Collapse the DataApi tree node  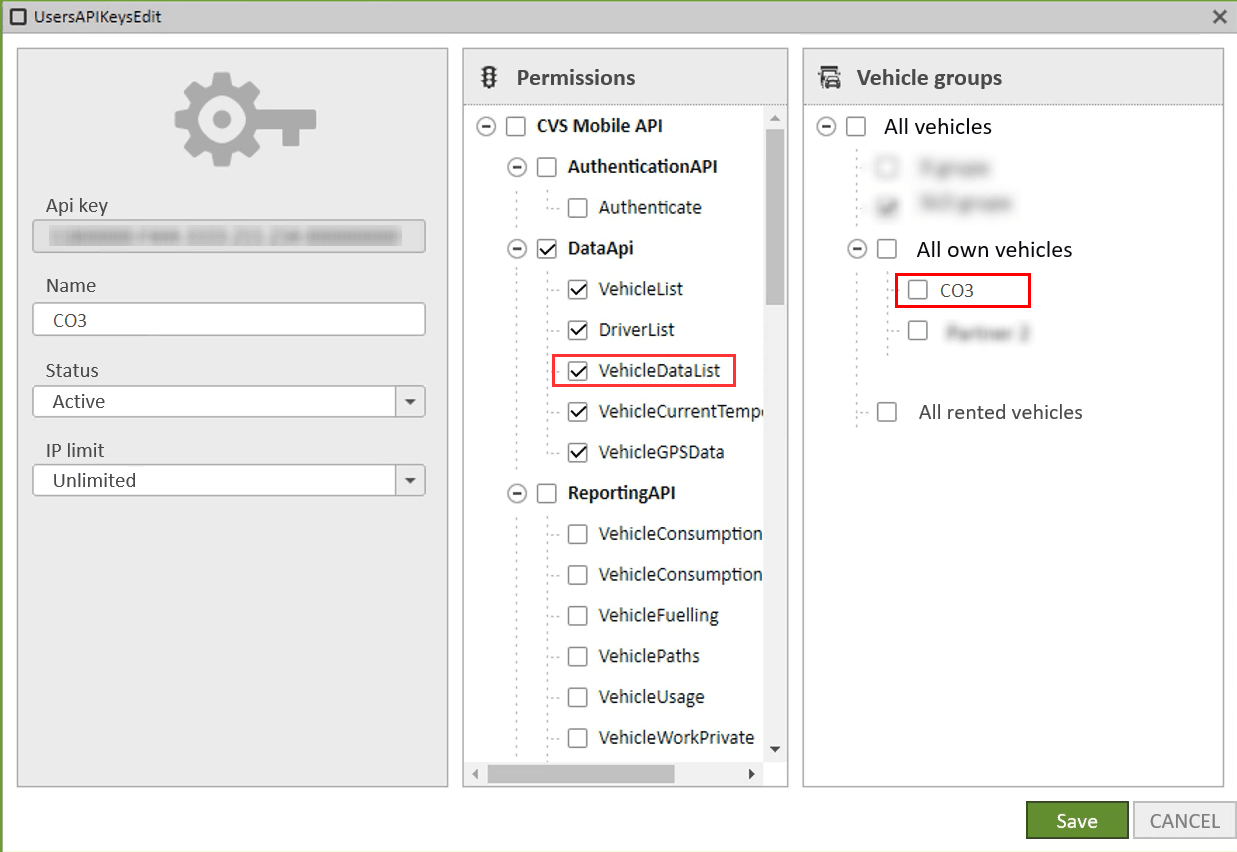pos(517,249)
